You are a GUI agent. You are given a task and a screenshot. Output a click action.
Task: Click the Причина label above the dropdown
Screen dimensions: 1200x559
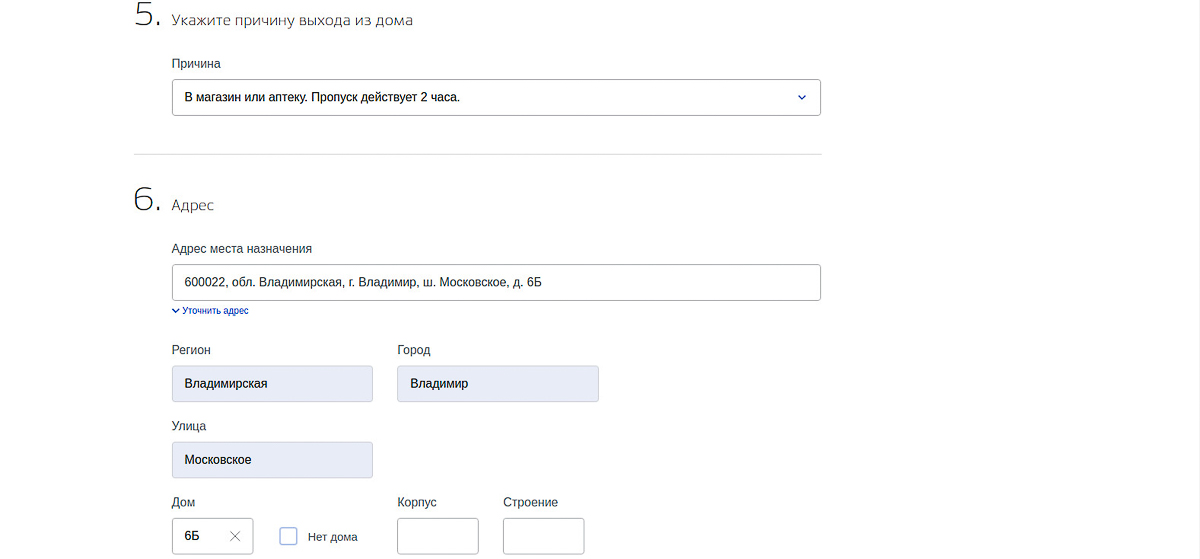pos(196,64)
